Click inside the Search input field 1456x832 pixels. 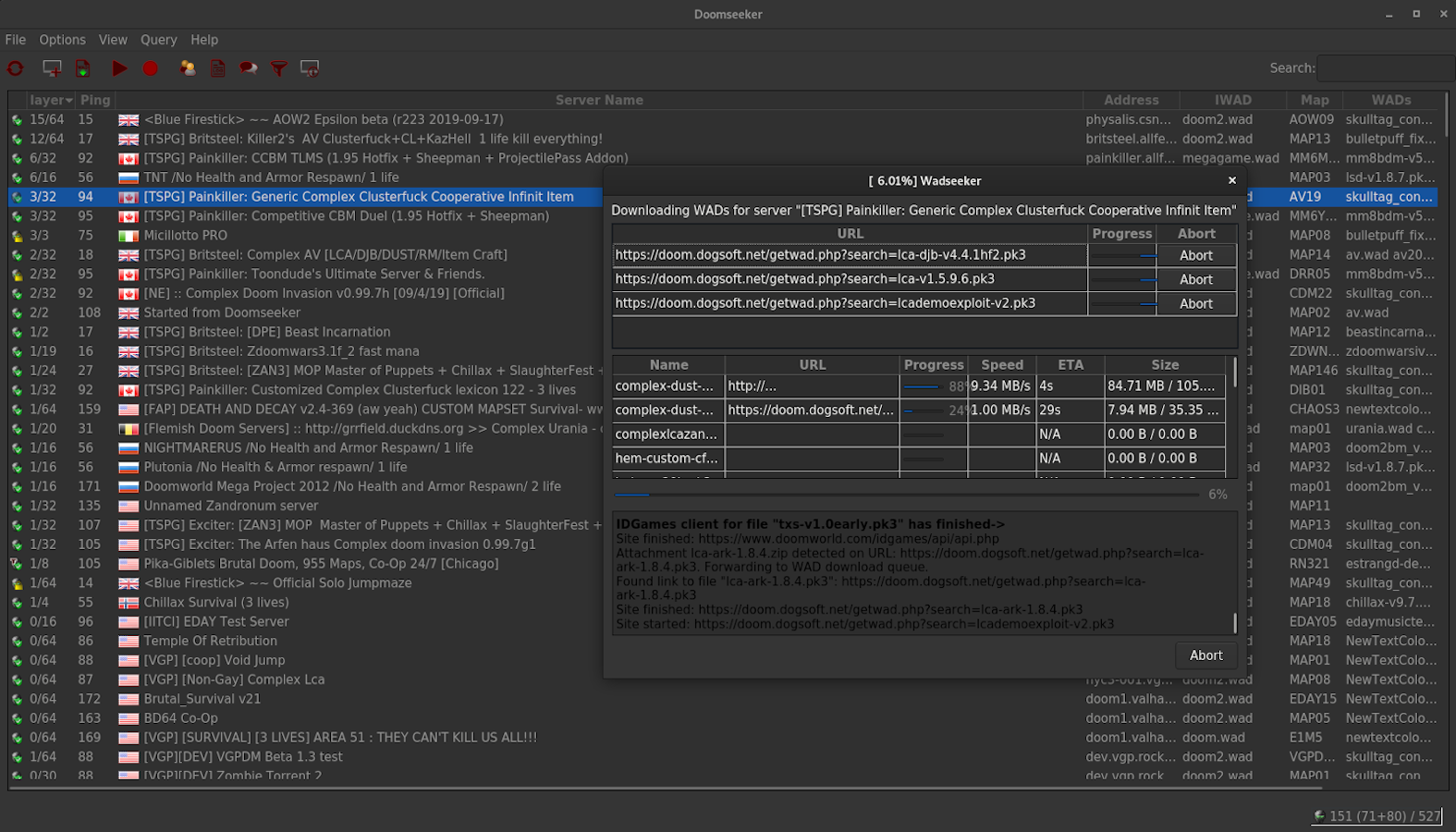pos(1385,68)
